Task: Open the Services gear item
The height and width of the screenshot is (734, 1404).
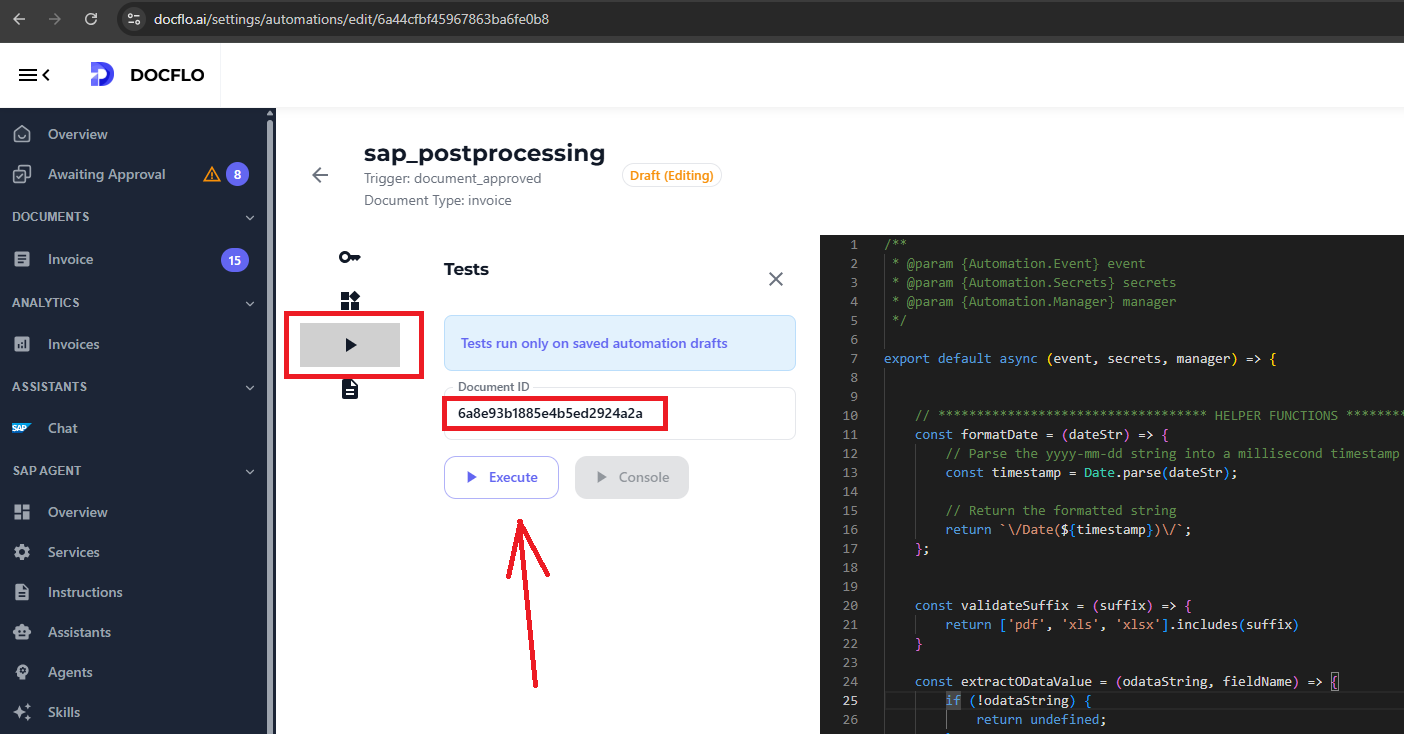Action: click(73, 552)
